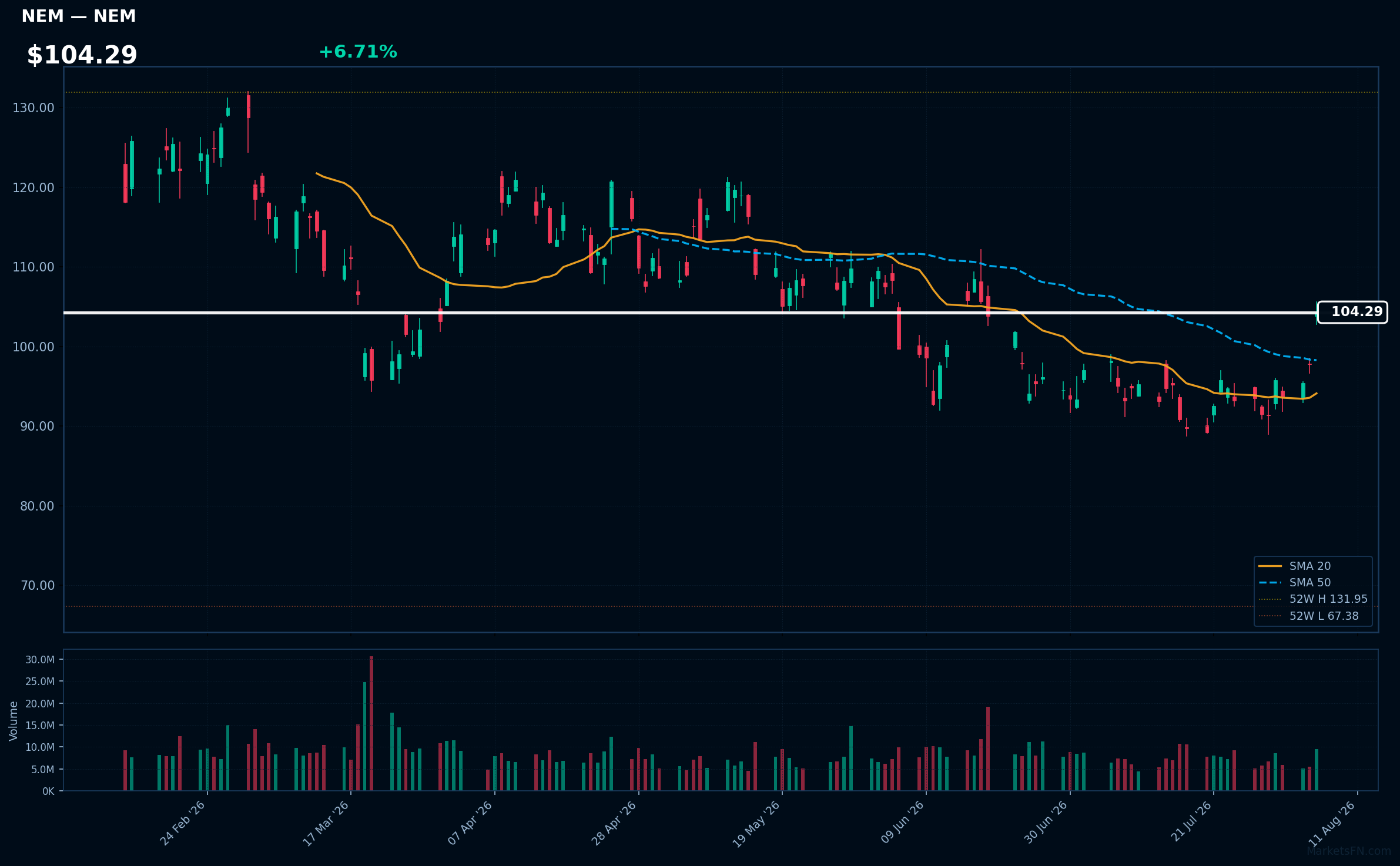Click the MarketsFN.com watermark

[x=1349, y=851]
